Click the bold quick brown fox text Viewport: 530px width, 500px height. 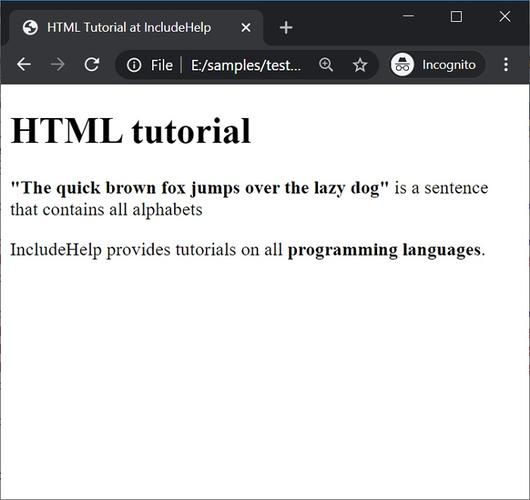(200, 188)
